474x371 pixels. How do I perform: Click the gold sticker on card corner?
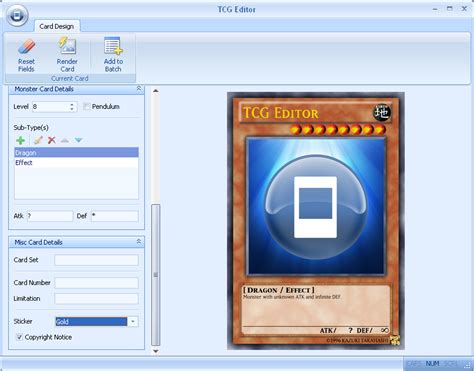click(x=395, y=340)
